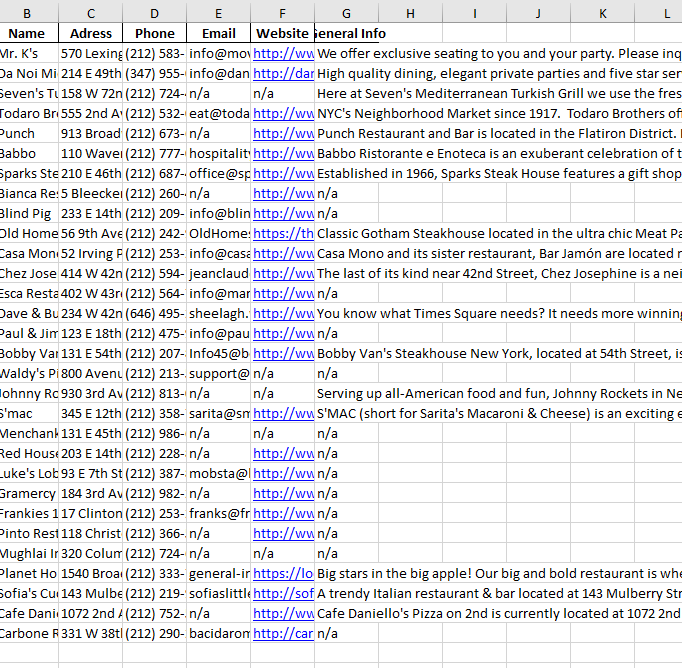The image size is (682, 668).
Task: Click the Email header cell
Action: coord(218,33)
